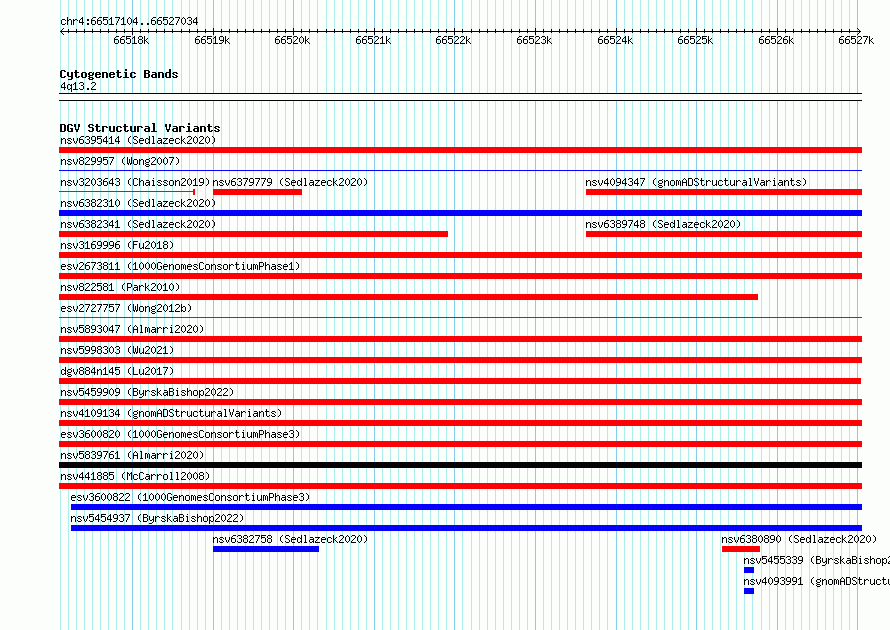Click nsv5839761 (Almarri2020) label
The image size is (890, 630).
pos(132,455)
